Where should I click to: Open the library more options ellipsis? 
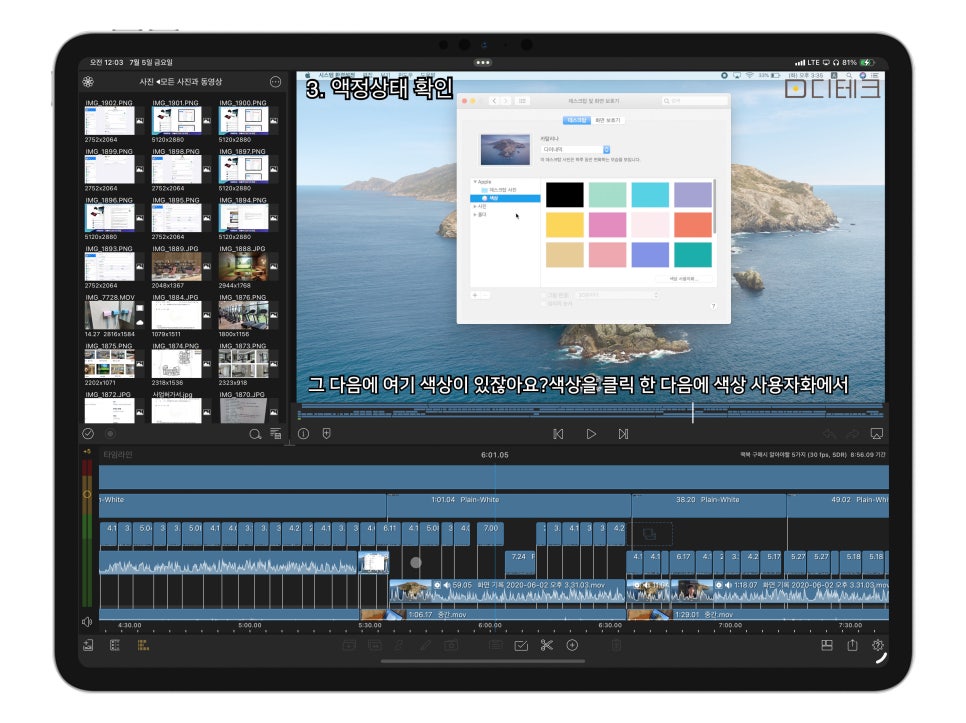point(275,82)
